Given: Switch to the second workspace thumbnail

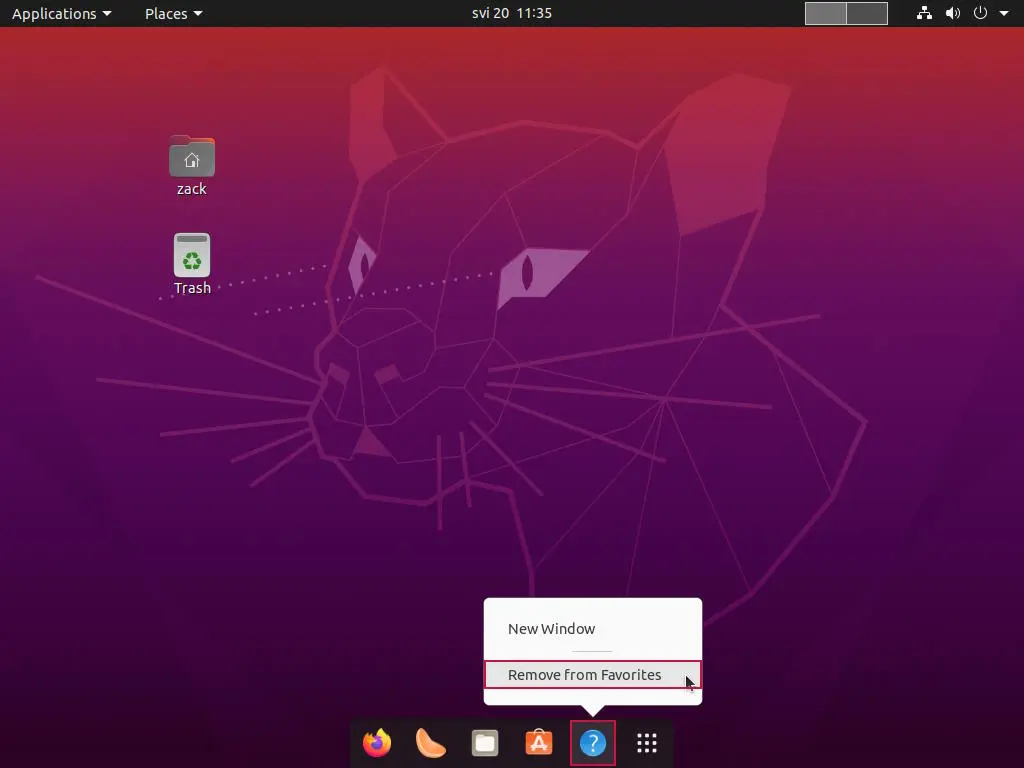Looking at the screenshot, I should (x=867, y=13).
